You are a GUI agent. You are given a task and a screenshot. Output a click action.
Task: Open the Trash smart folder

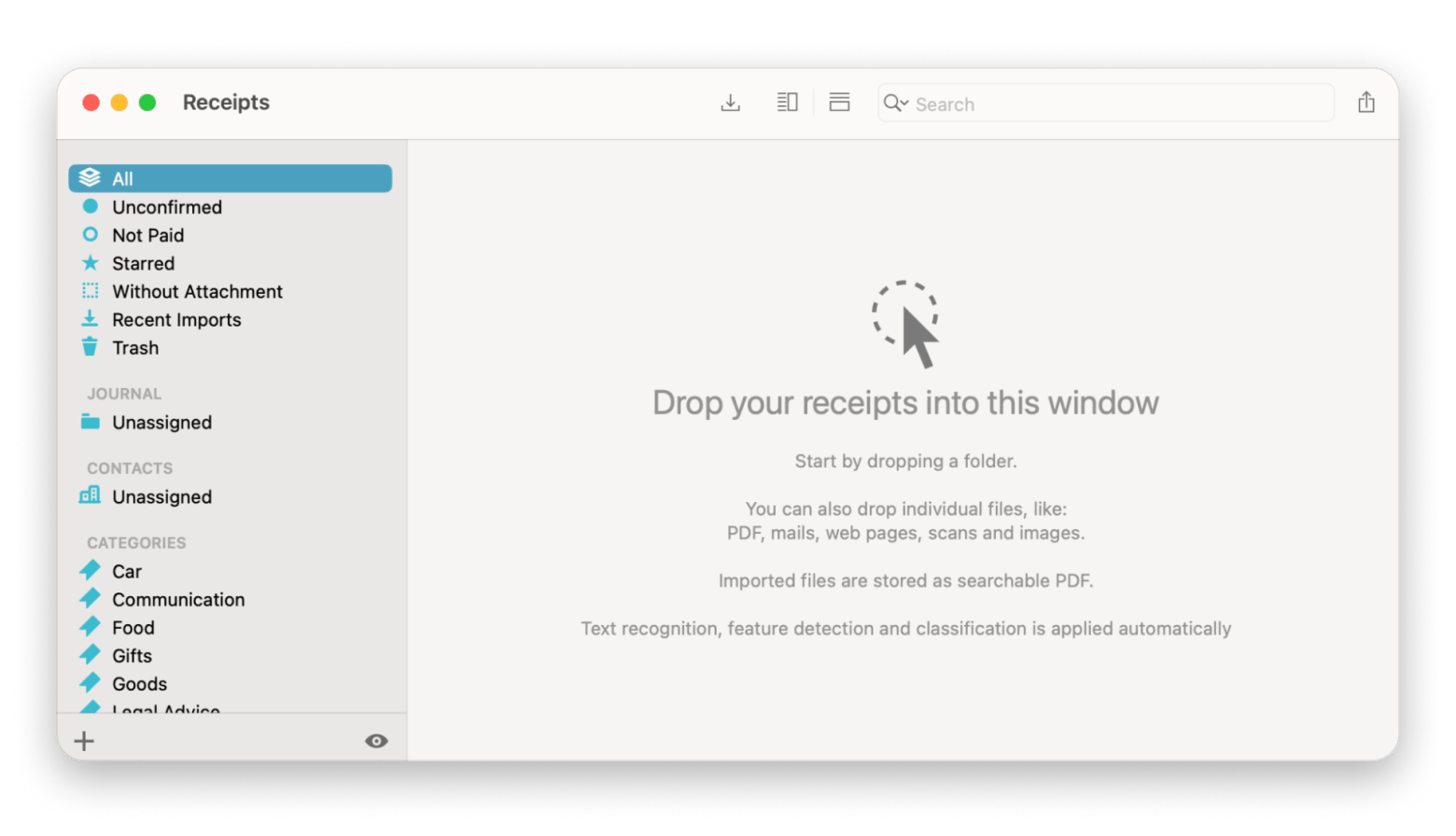click(136, 347)
